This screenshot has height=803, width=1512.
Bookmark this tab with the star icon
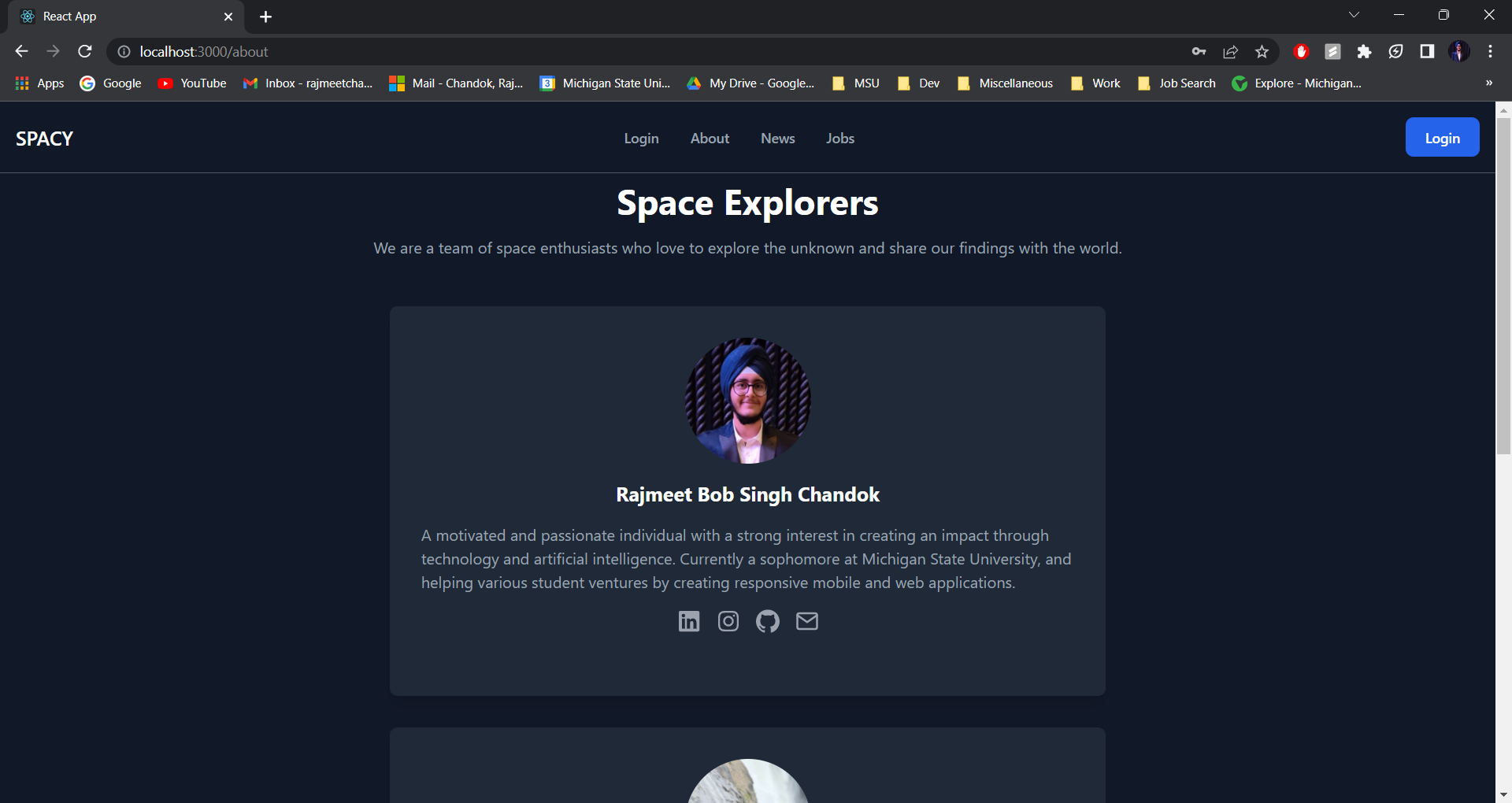pyautogui.click(x=1262, y=51)
